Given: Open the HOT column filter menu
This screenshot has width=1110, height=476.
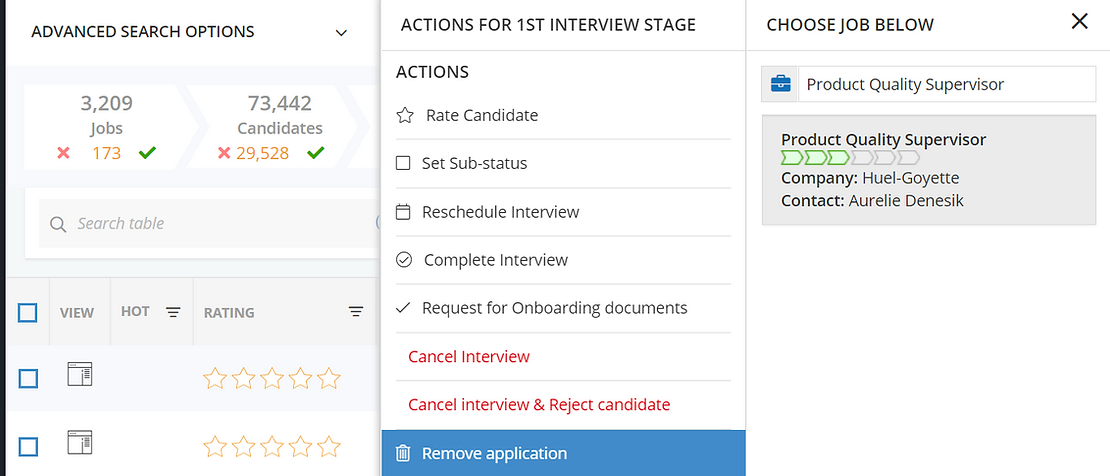Looking at the screenshot, I should point(173,312).
